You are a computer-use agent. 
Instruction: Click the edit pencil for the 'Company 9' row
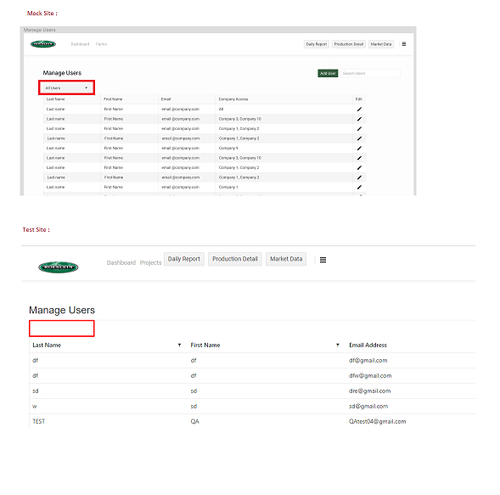pyautogui.click(x=359, y=148)
